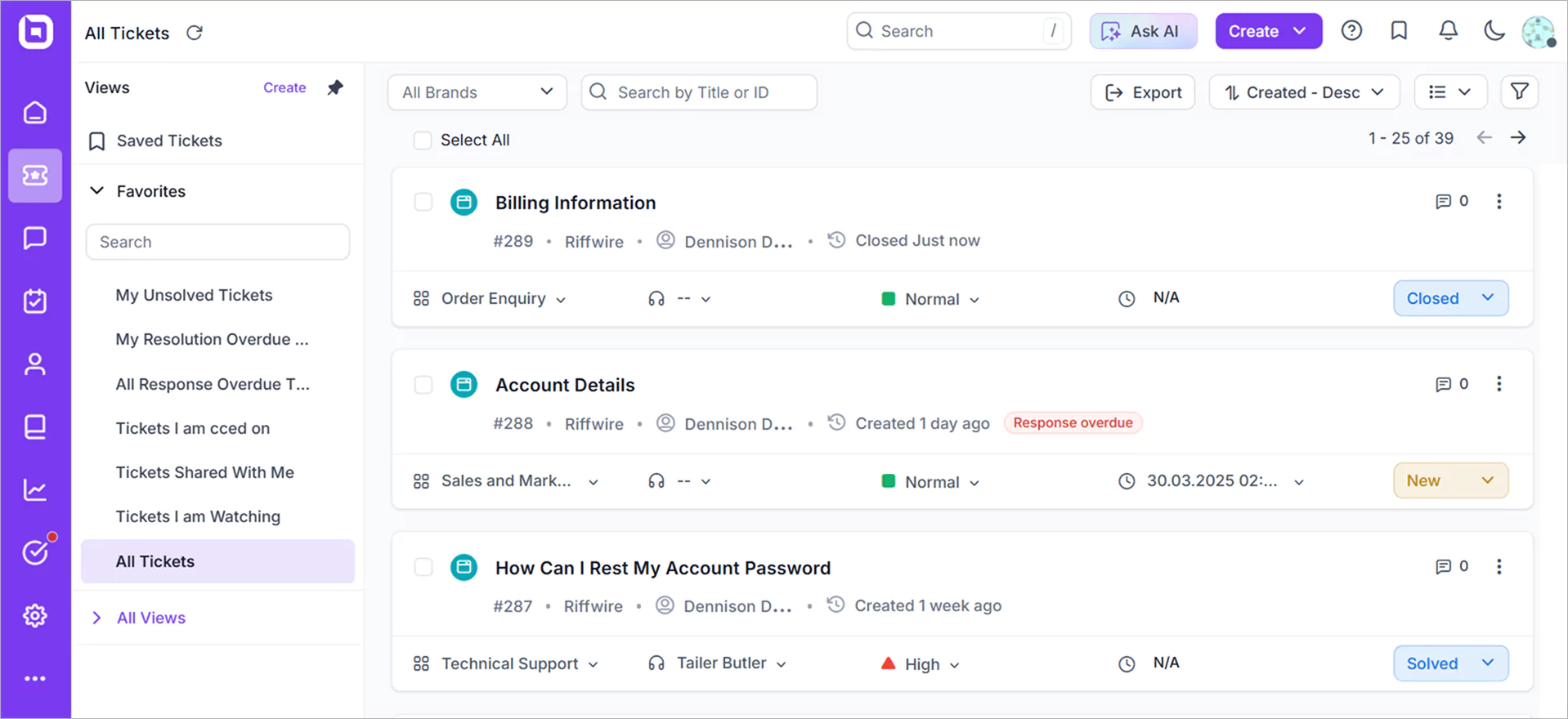Open Tickets Shared With Me view
This screenshot has height=719, width=1568.
(204, 472)
